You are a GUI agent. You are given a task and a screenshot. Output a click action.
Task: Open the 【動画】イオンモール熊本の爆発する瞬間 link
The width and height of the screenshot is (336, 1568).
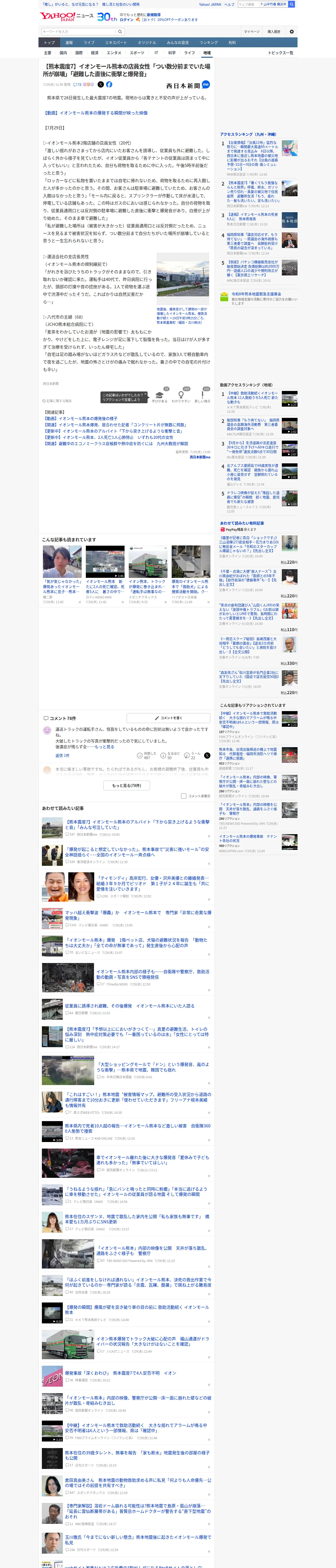tap(95, 113)
